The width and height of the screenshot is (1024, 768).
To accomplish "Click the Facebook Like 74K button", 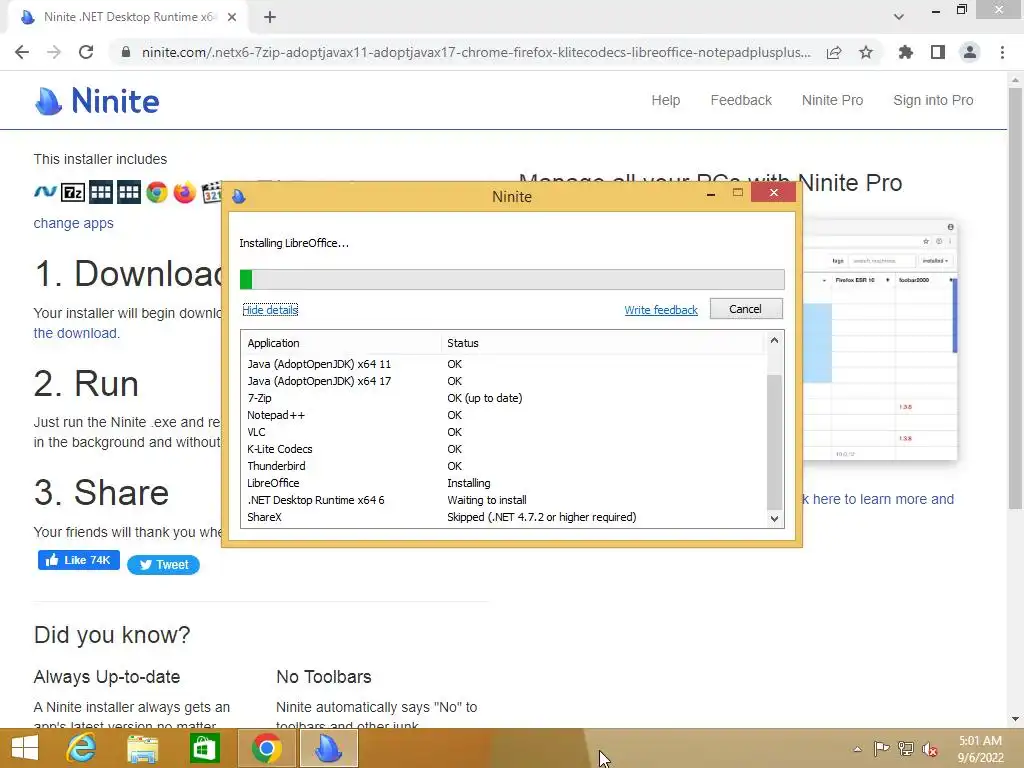I will point(79,560).
